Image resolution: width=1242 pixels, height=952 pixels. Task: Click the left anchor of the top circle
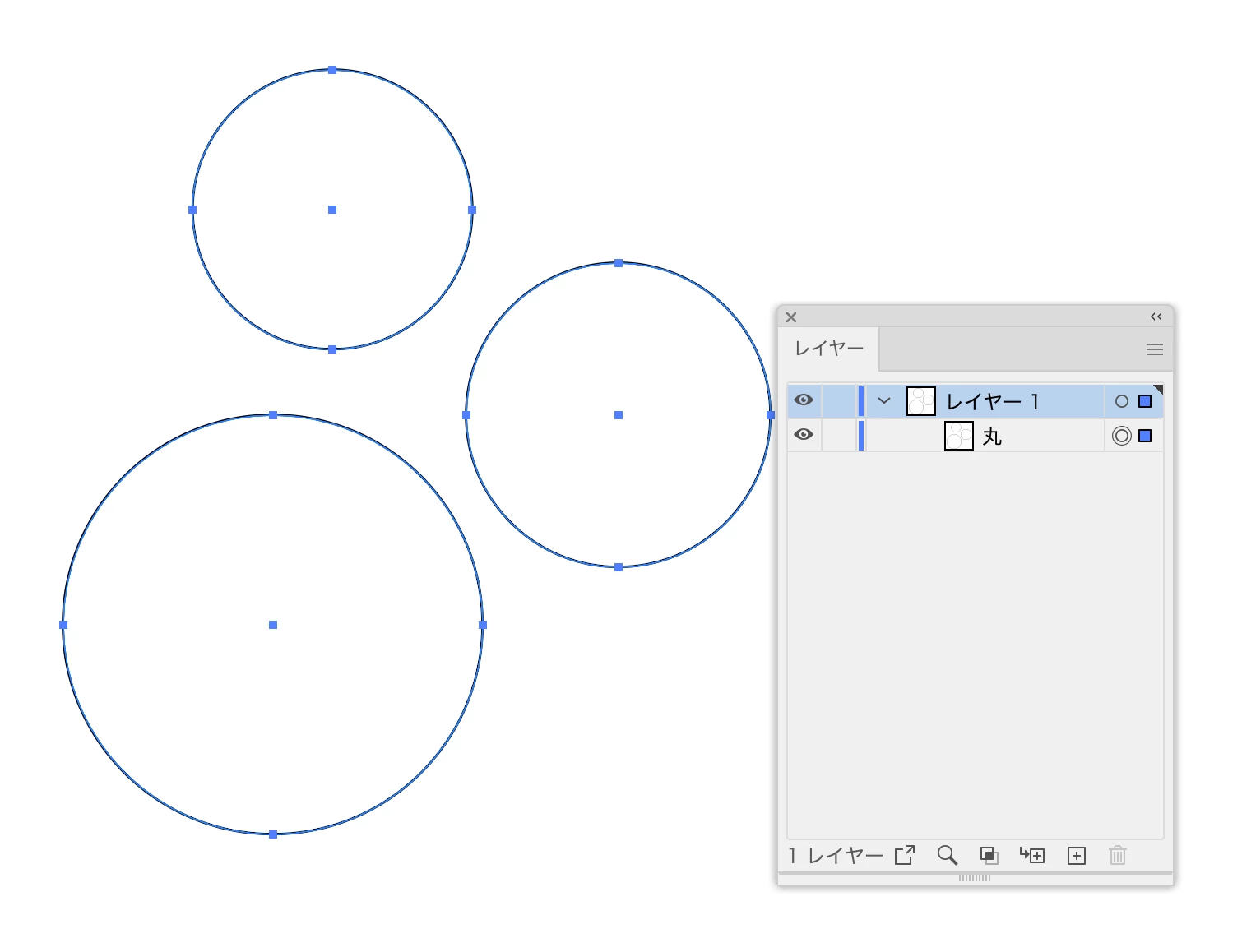[192, 210]
